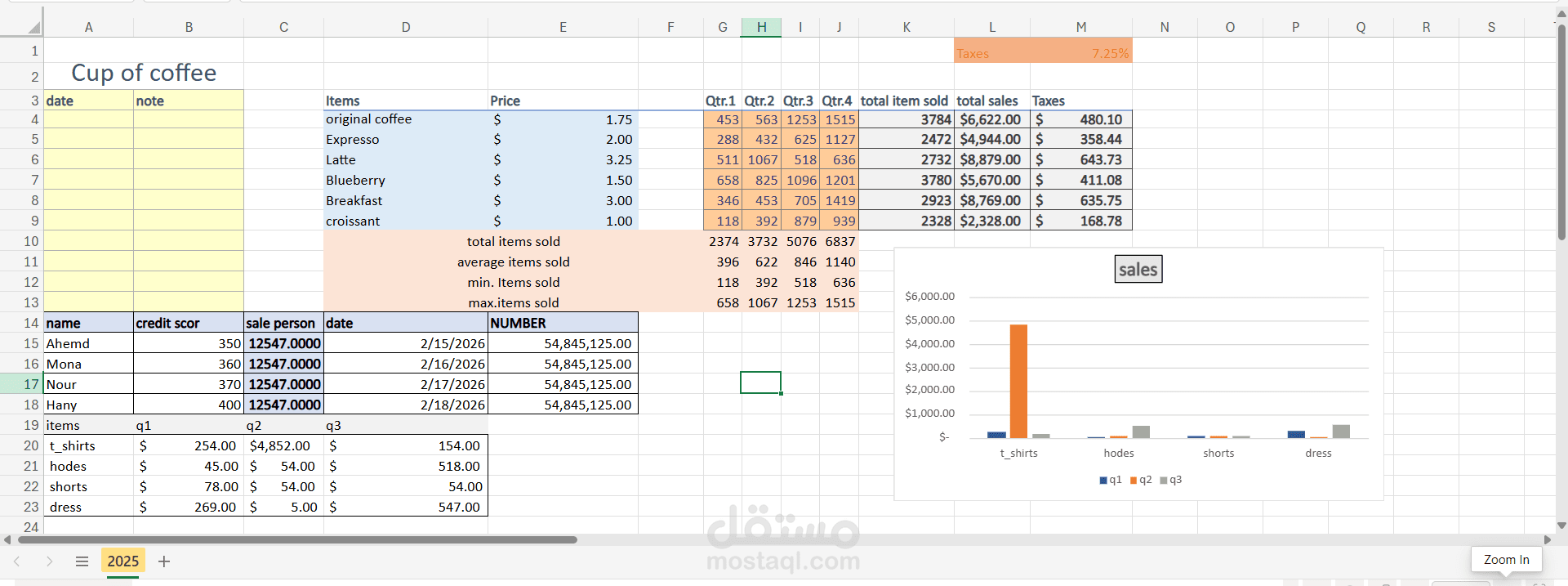Select the active cell H17

pos(761,382)
